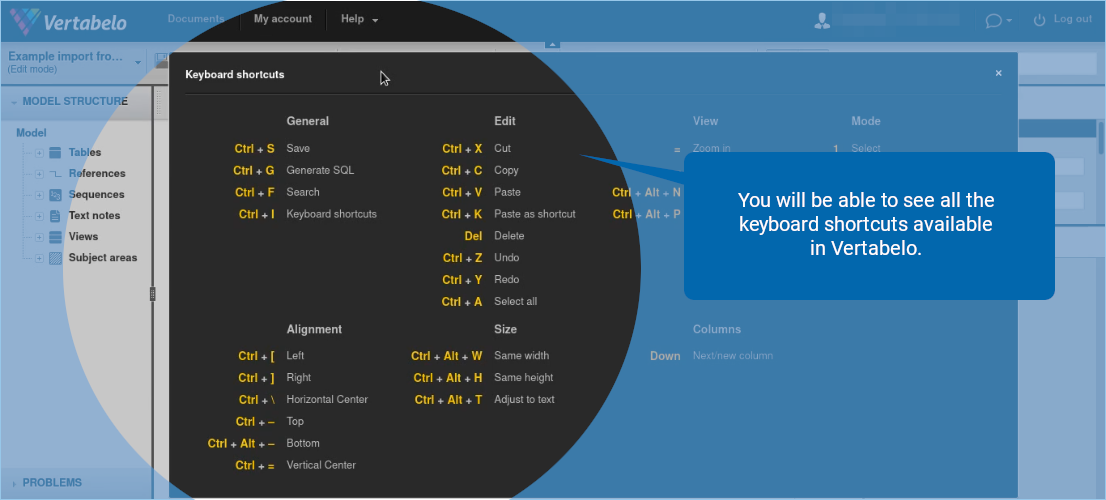Click the Bottom alignment label
The image size is (1106, 500).
pyautogui.click(x=303, y=444)
